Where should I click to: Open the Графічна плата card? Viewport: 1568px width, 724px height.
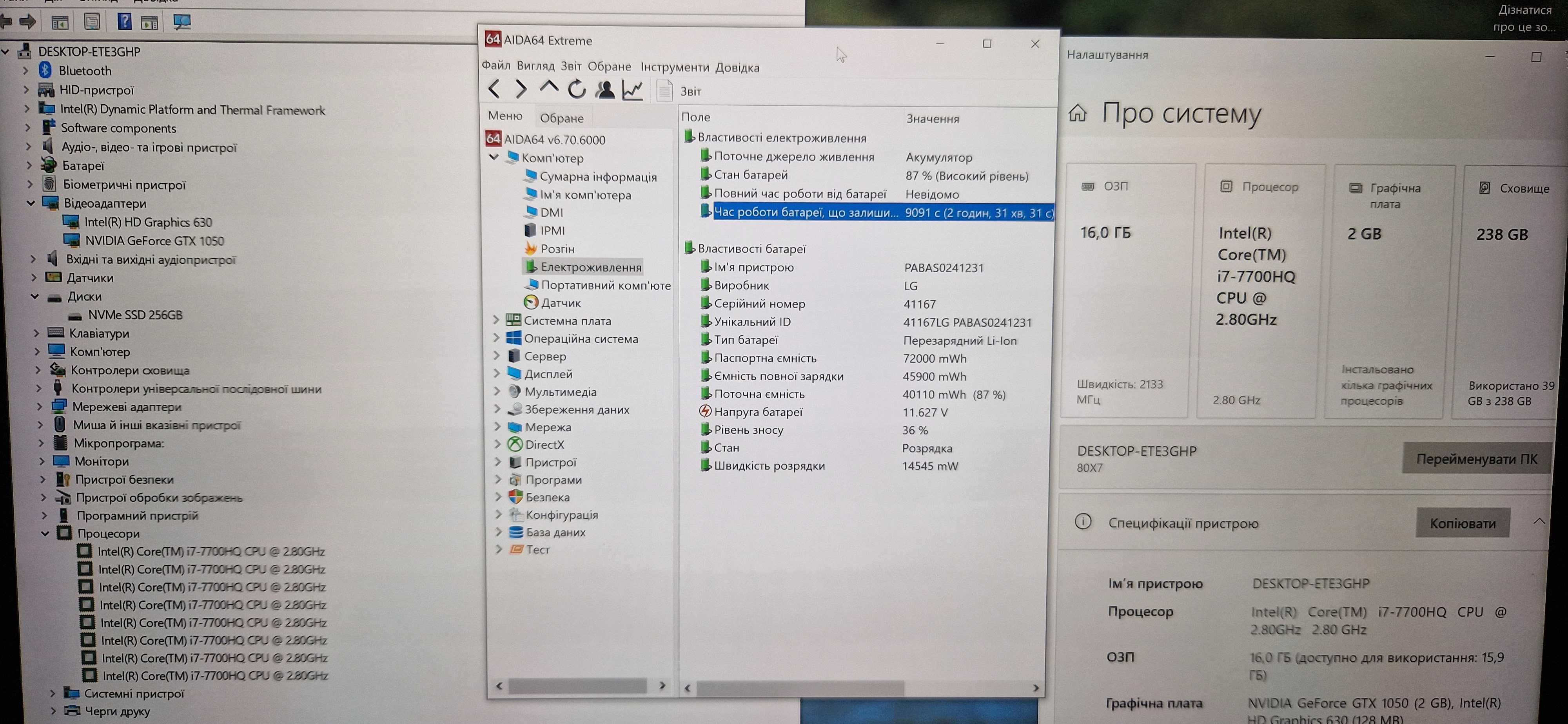click(x=1389, y=292)
